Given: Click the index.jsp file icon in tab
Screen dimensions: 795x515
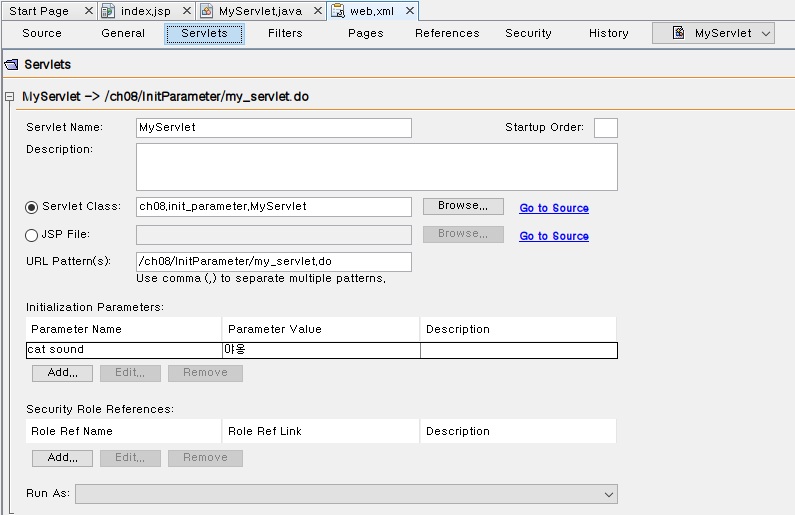Looking at the screenshot, I should pyautogui.click(x=108, y=11).
